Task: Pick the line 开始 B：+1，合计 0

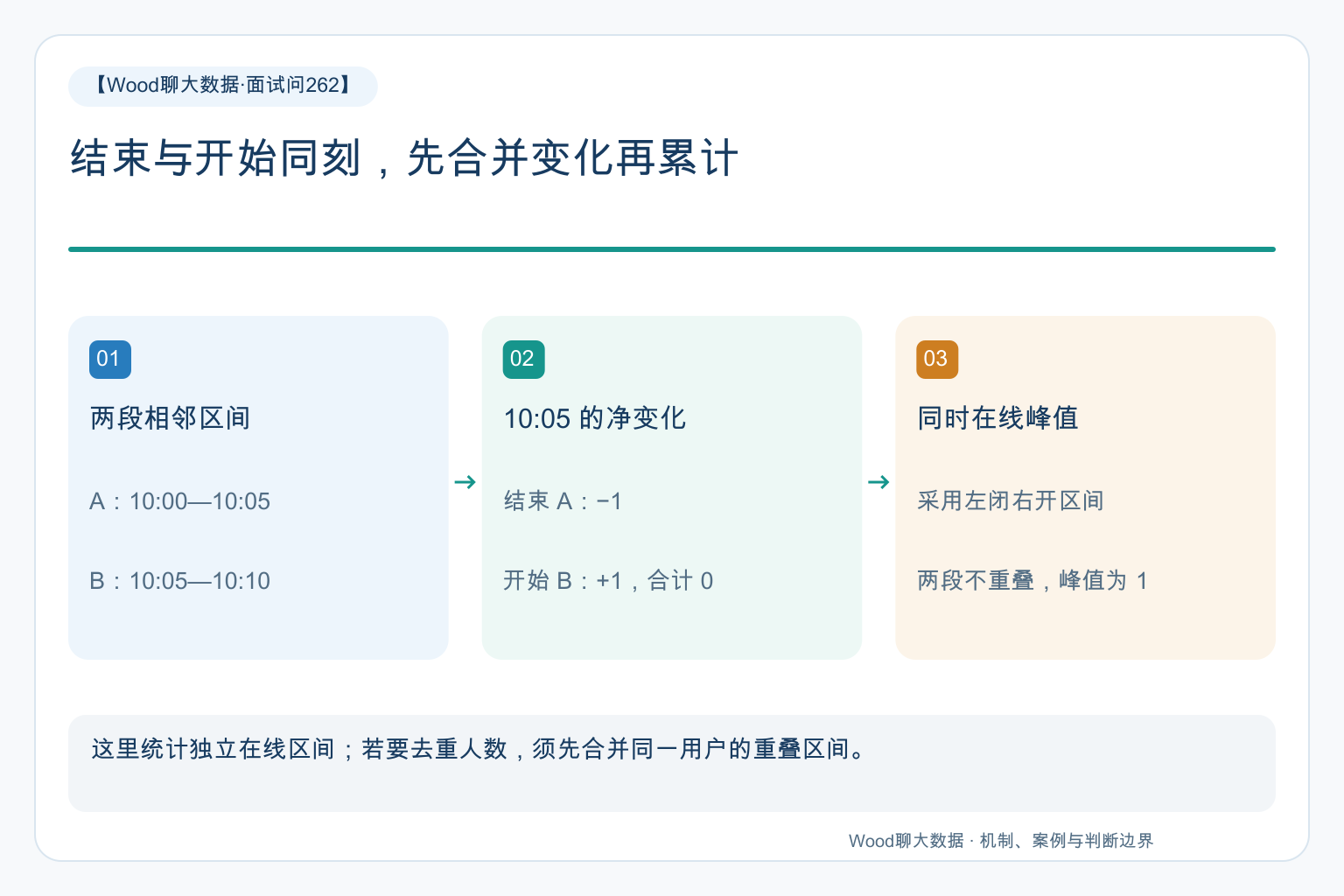Action: point(608,581)
